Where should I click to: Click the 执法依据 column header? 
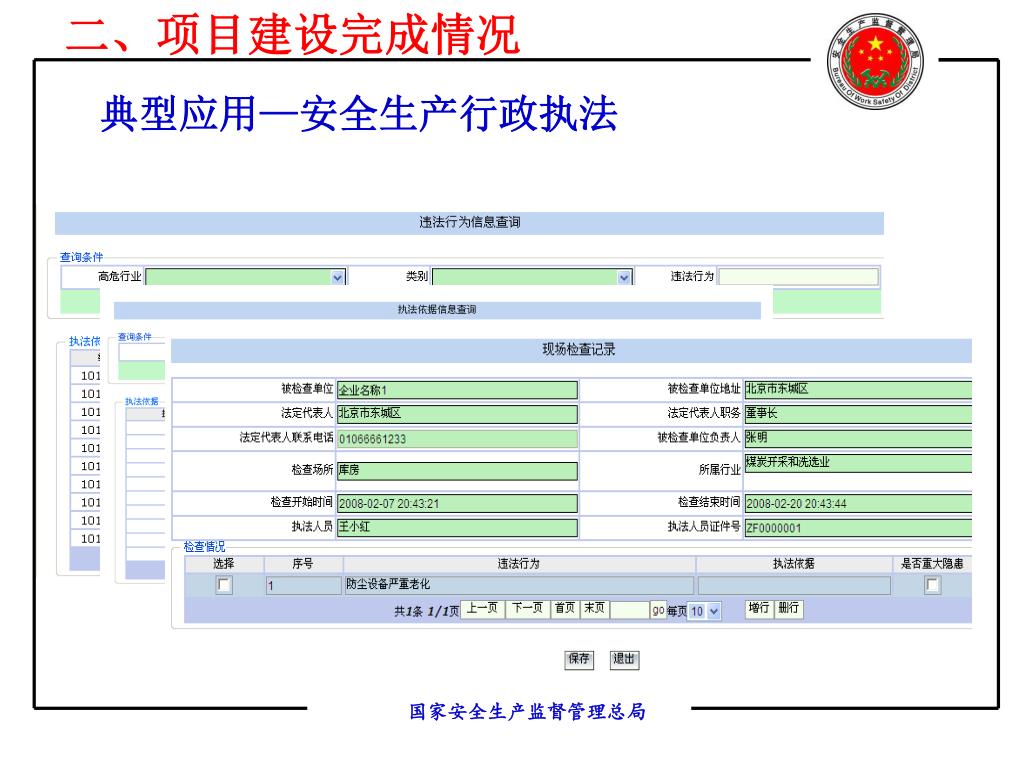(794, 564)
